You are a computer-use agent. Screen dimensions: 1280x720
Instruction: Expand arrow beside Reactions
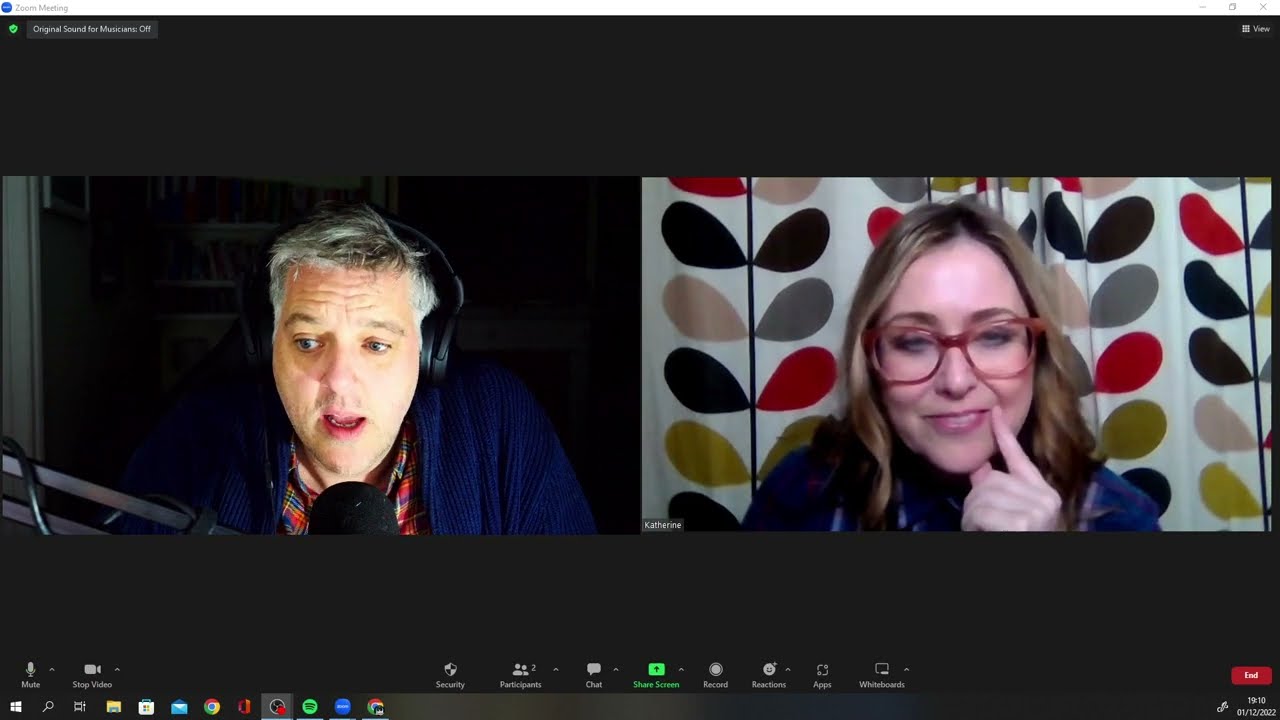pos(788,669)
